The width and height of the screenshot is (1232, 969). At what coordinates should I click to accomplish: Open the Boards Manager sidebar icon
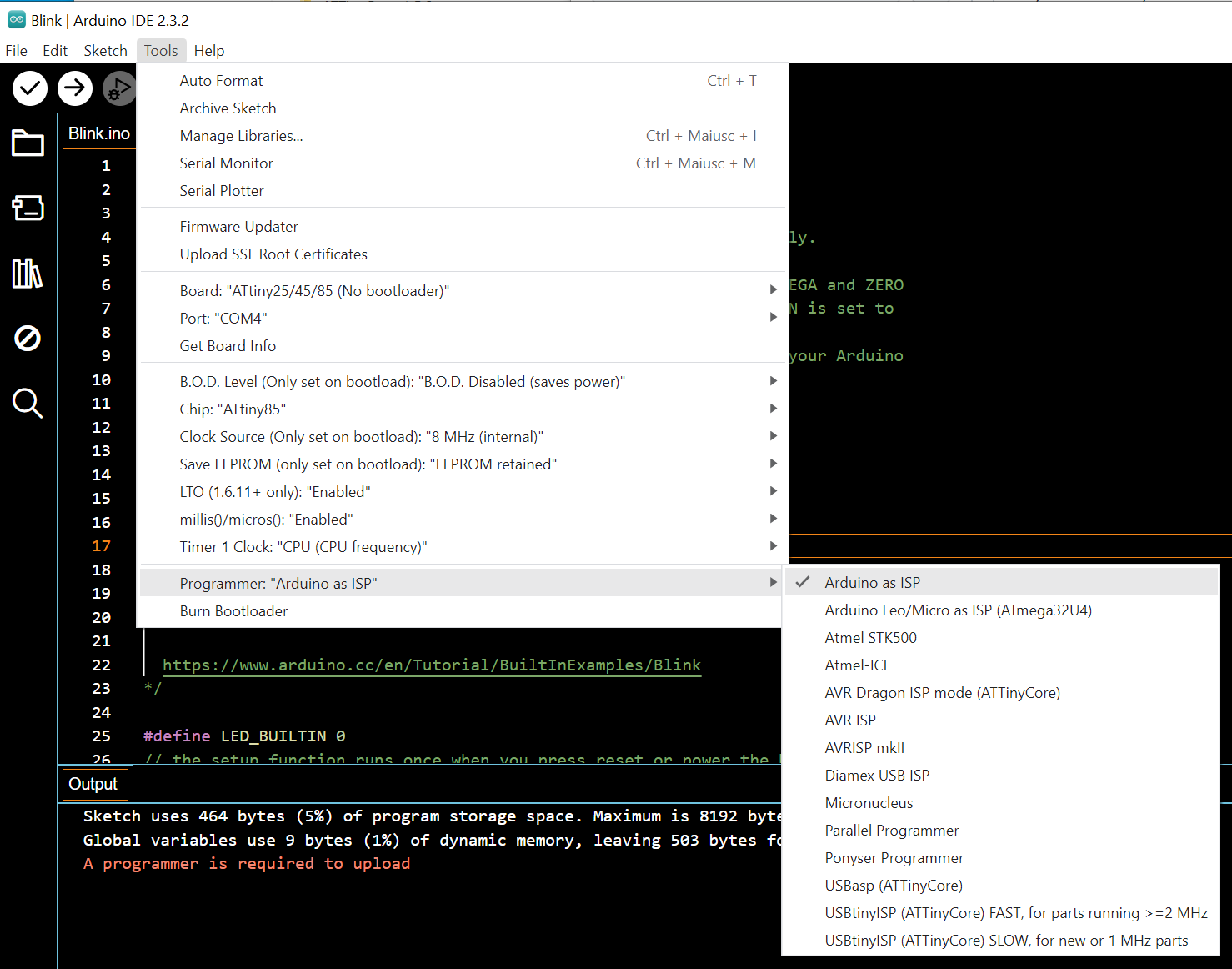(28, 208)
